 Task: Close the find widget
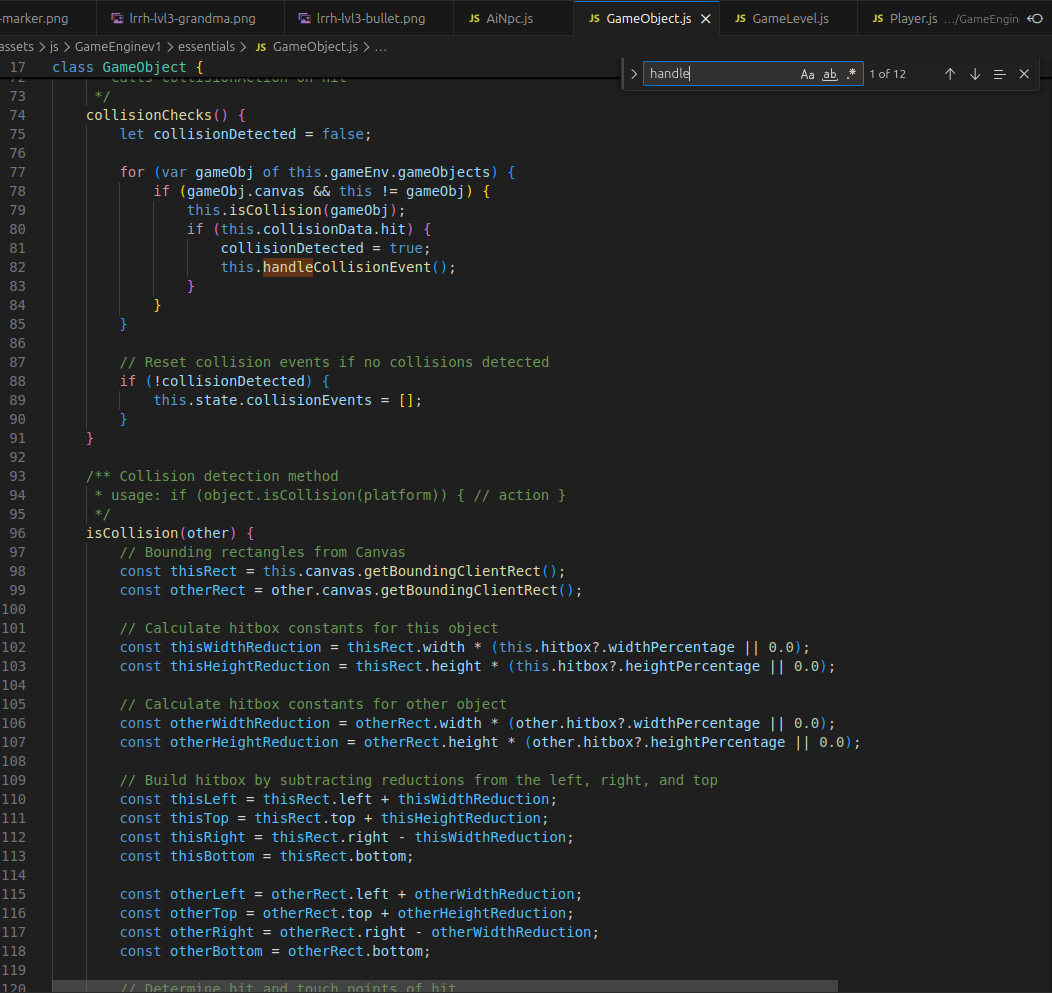1024,74
